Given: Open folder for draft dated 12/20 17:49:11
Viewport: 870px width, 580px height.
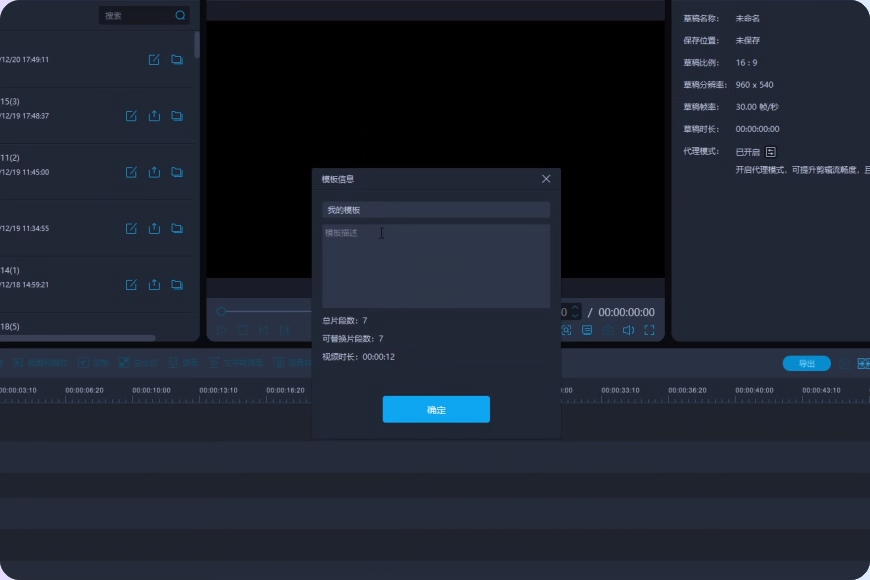Looking at the screenshot, I should coord(177,59).
